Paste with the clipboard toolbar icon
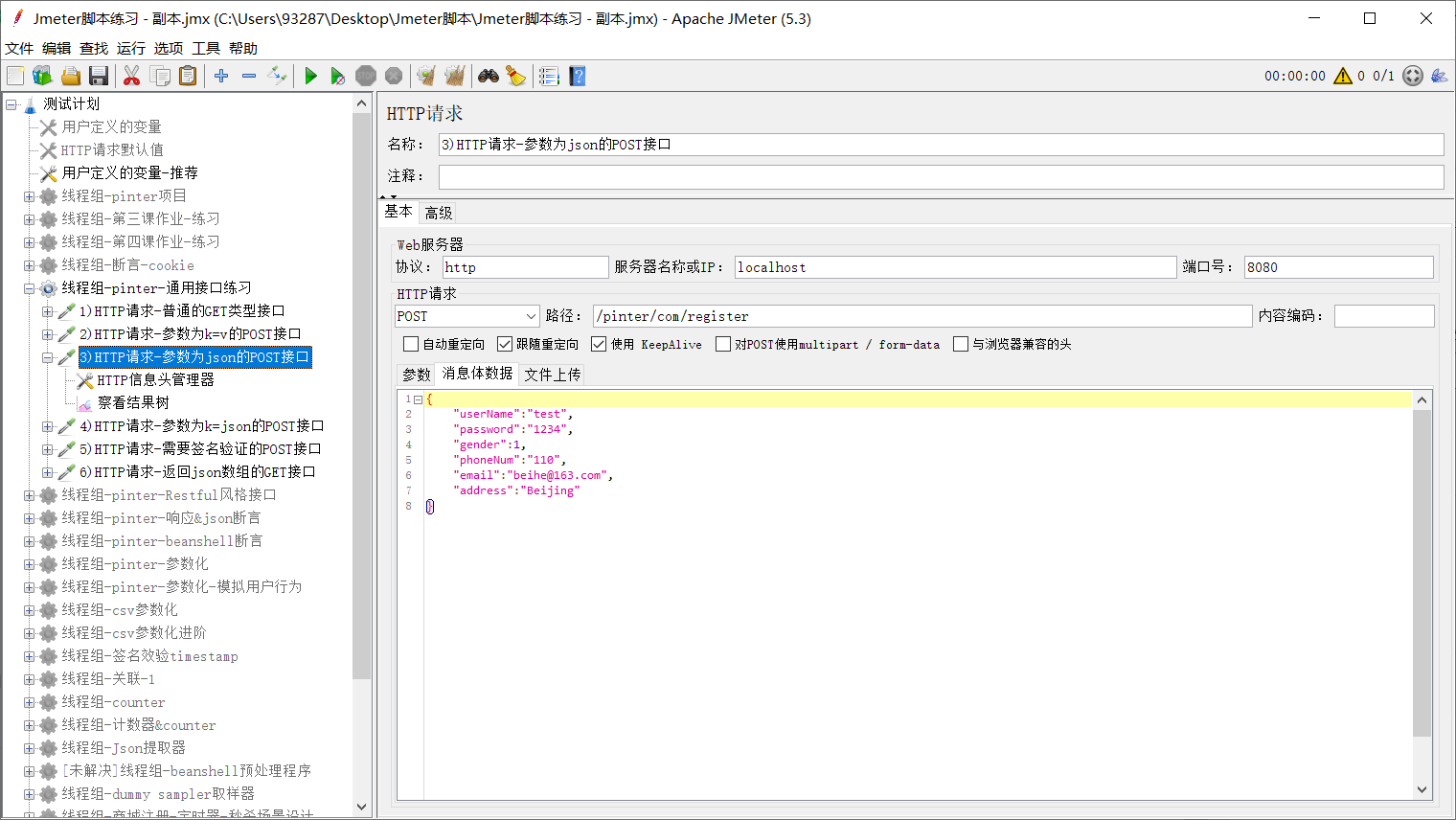1456x820 pixels. pyautogui.click(x=188, y=76)
